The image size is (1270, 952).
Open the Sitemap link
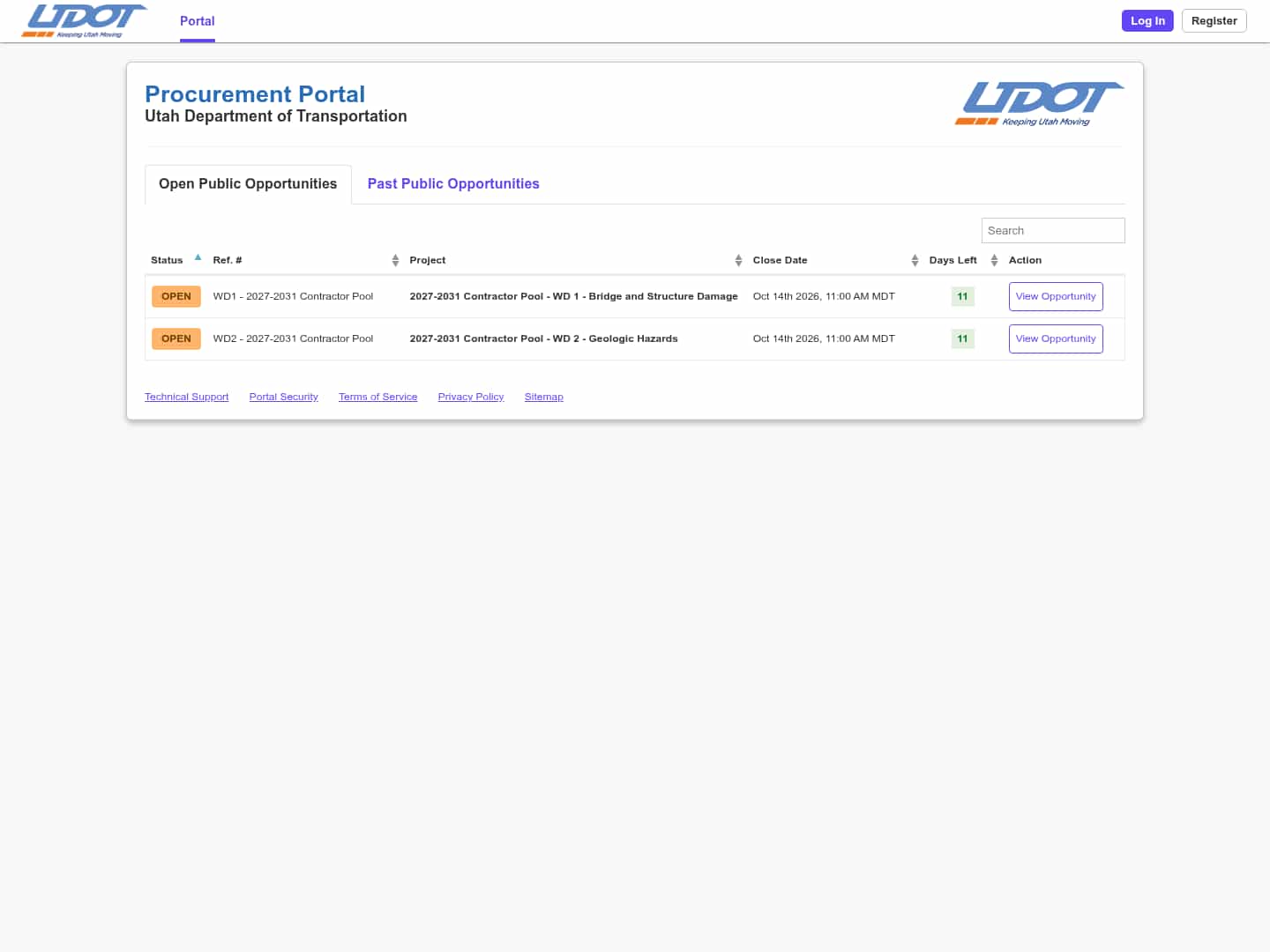click(x=543, y=397)
